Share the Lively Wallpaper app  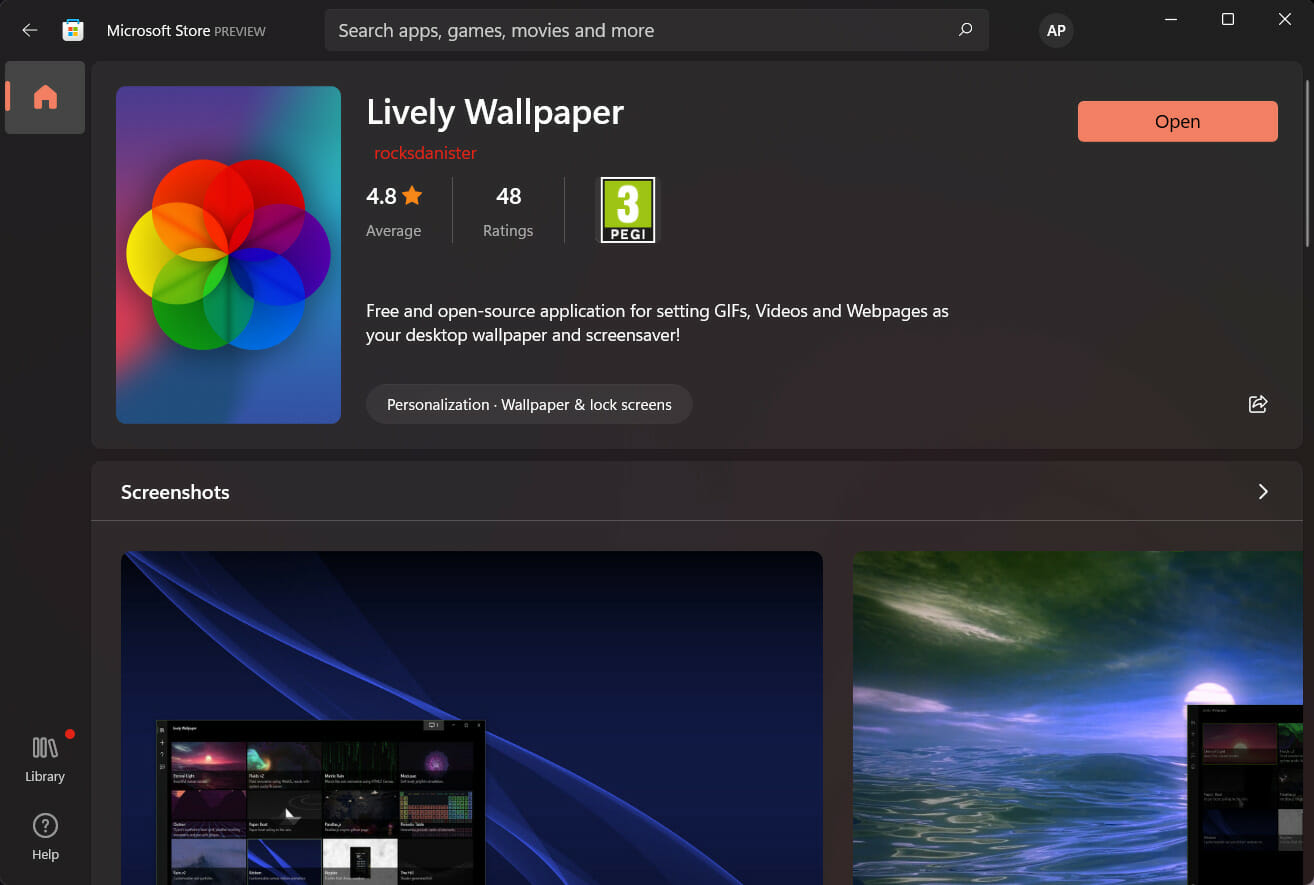[1258, 404]
